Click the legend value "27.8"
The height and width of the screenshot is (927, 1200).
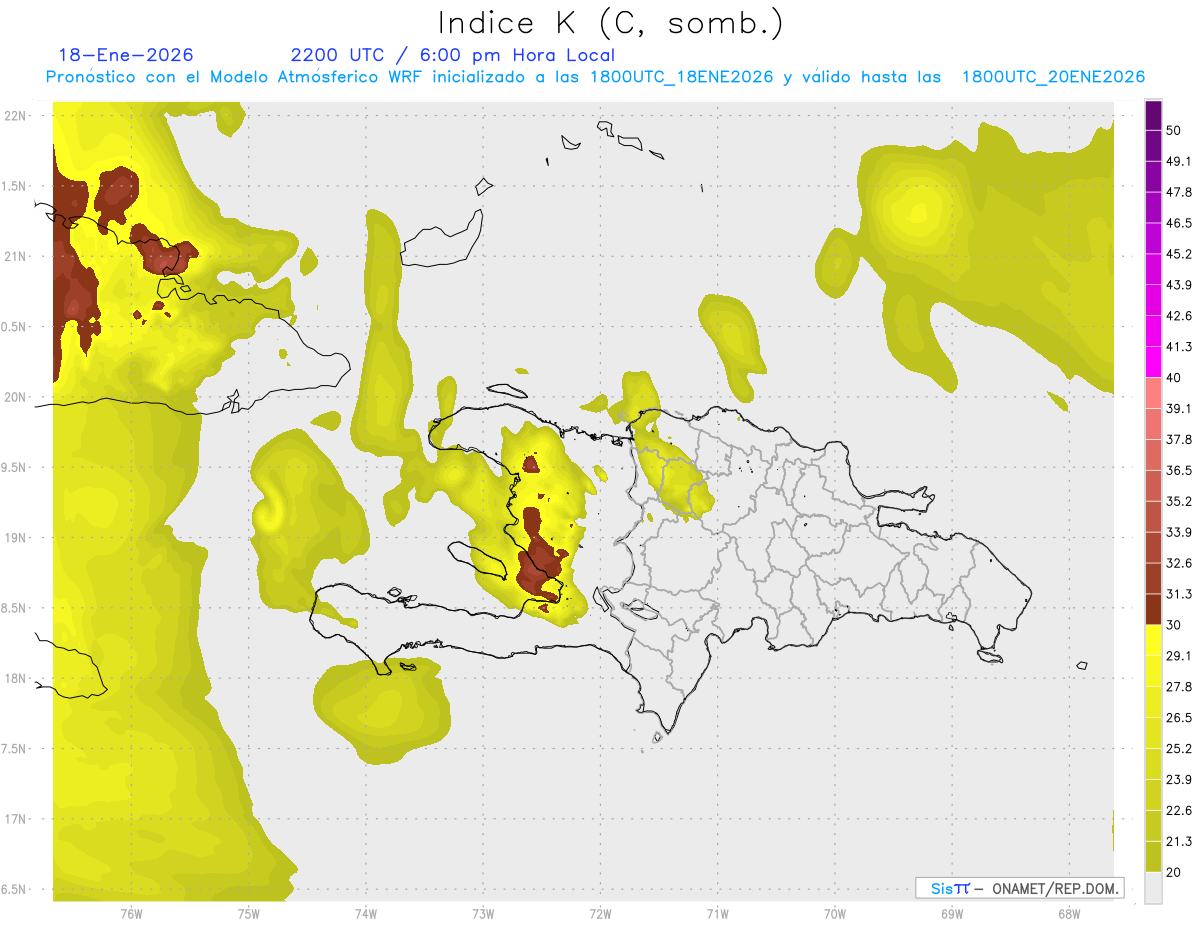1179,687
